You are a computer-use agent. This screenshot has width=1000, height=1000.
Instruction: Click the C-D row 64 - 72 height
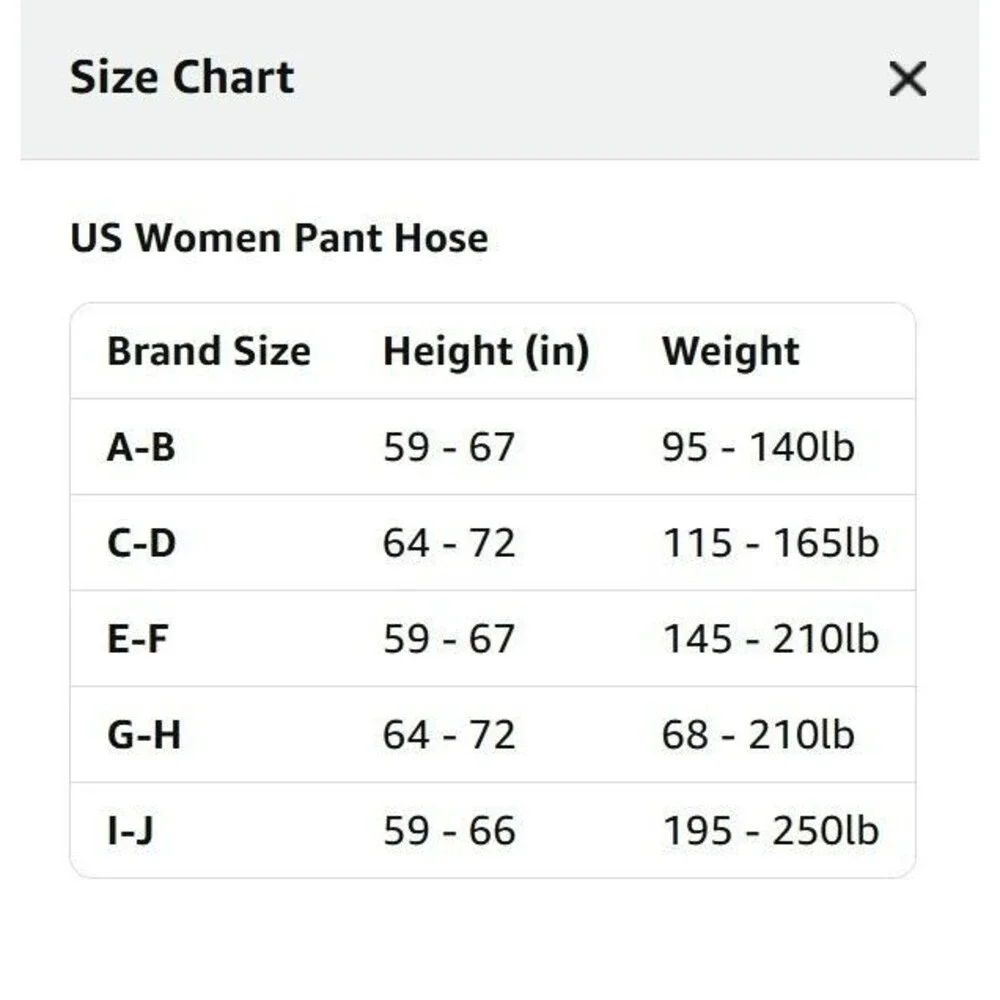(449, 543)
